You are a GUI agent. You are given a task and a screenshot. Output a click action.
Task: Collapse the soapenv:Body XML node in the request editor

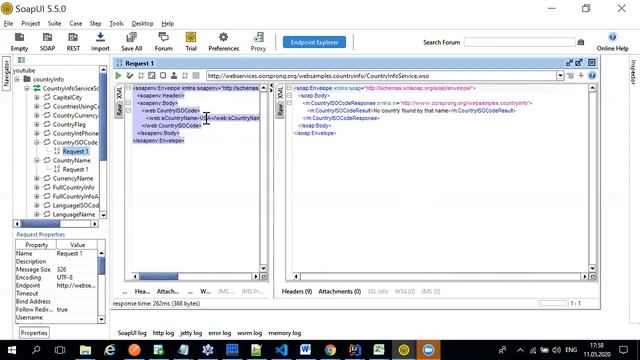coord(128,103)
